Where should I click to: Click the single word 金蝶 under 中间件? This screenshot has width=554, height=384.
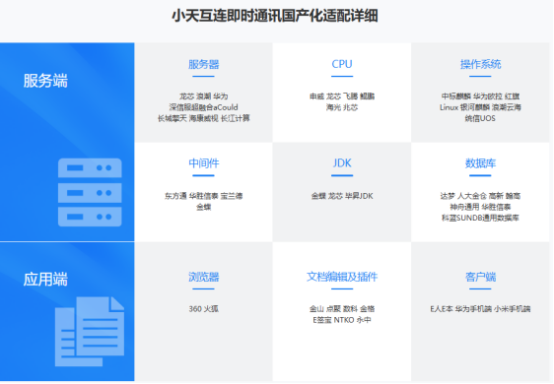point(204,207)
